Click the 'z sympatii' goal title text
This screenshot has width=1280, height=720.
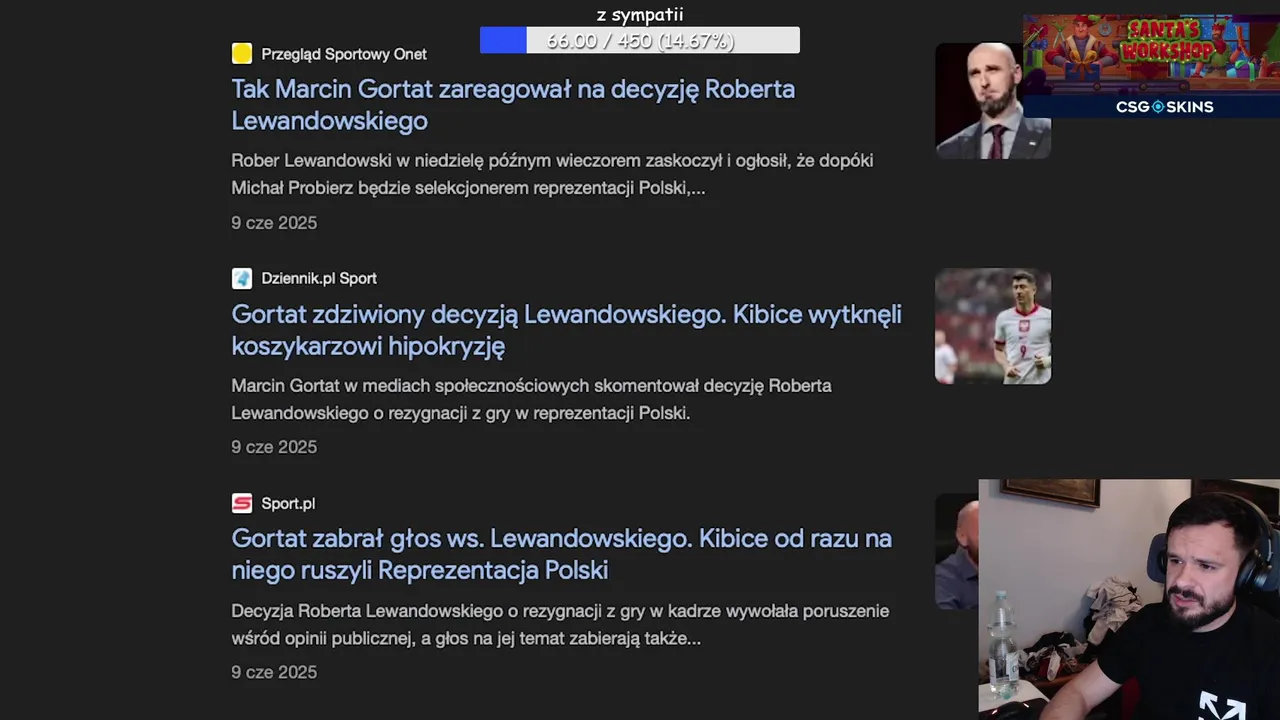(x=640, y=15)
